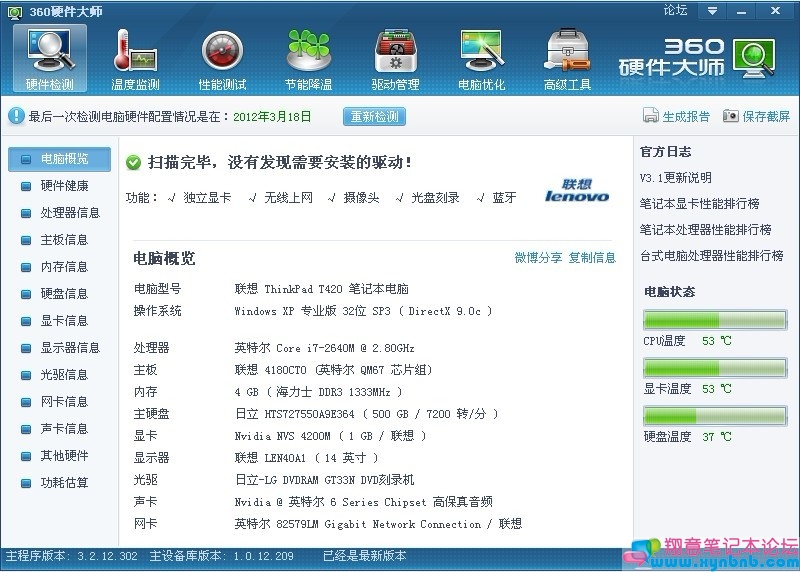Image resolution: width=800 pixels, height=572 pixels.
Task: Open the 驱动管理 driver manager
Action: pyautogui.click(x=395, y=59)
